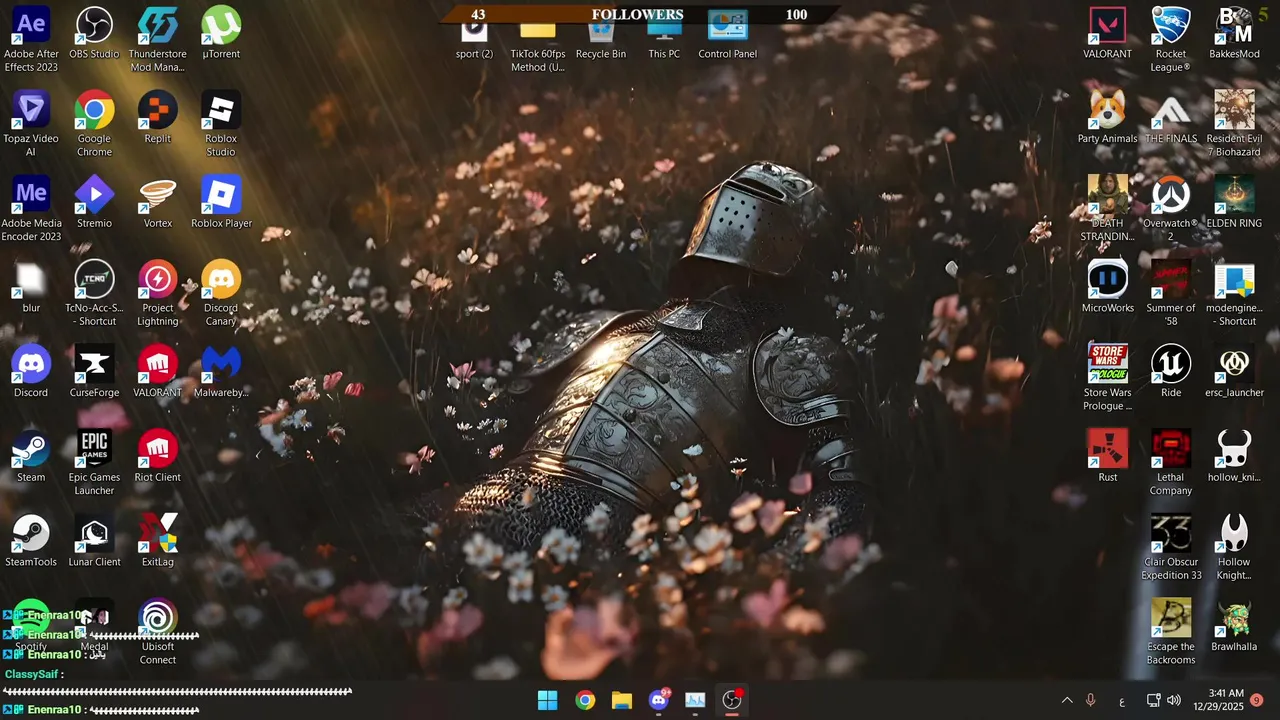Launch OBS Studio desktop shortcut
This screenshot has width=1280, height=720.
pyautogui.click(x=94, y=34)
